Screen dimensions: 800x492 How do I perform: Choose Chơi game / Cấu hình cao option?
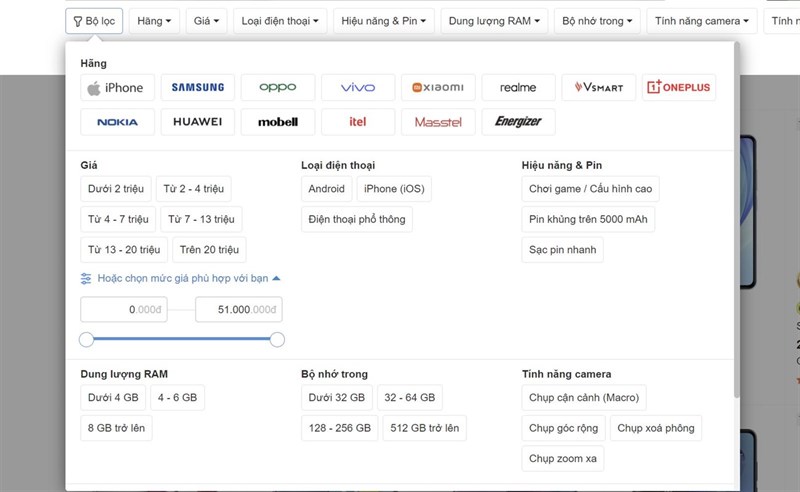[x=590, y=189]
